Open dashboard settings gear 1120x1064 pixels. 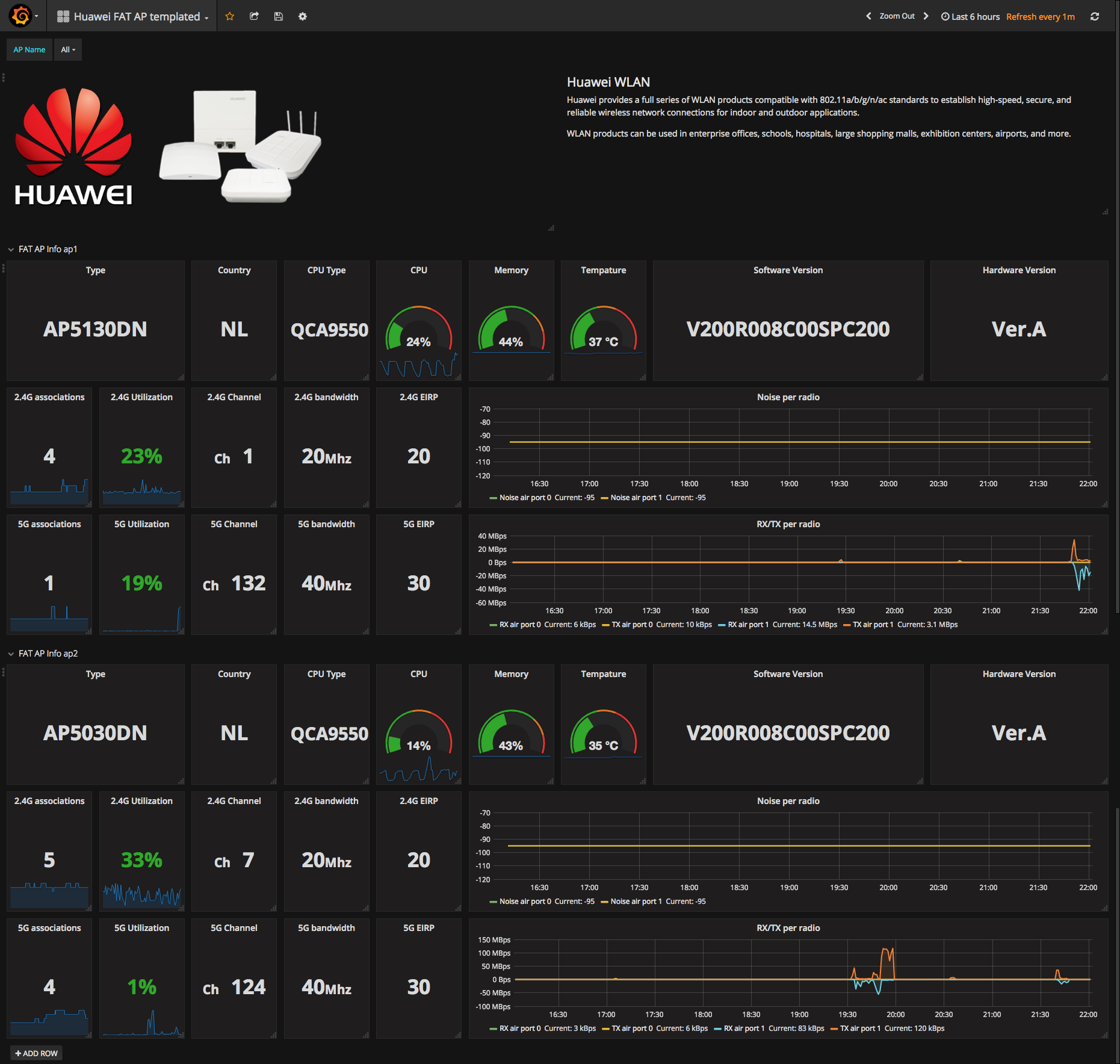click(303, 16)
